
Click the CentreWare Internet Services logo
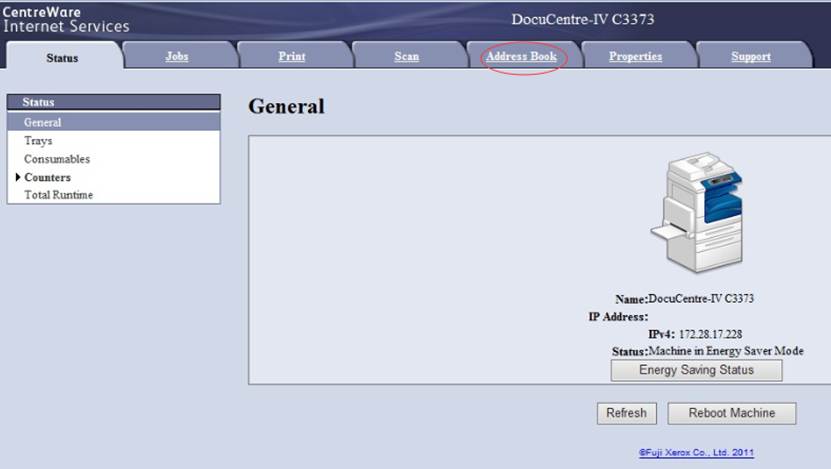pyautogui.click(x=66, y=19)
